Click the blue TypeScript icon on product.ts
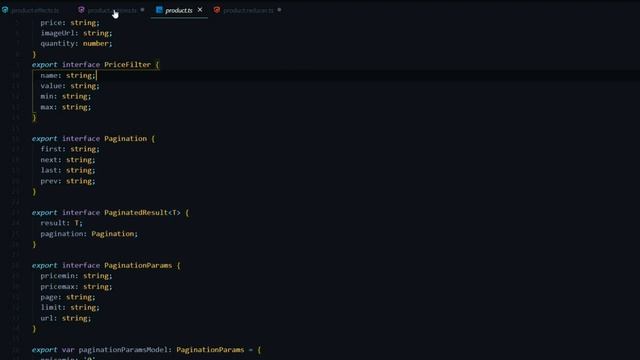Image resolution: width=640 pixels, height=360 pixels. click(159, 10)
